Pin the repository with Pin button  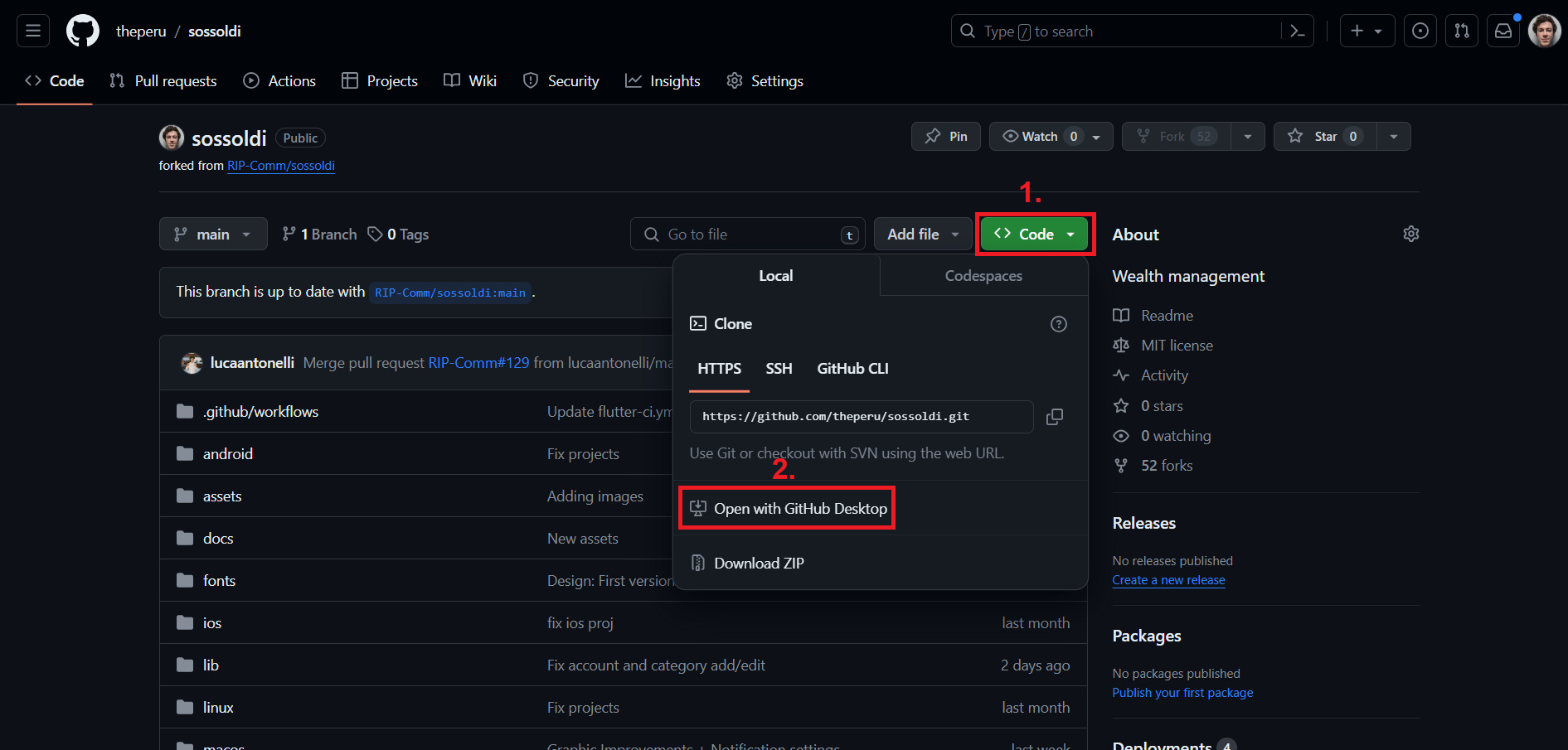(946, 137)
